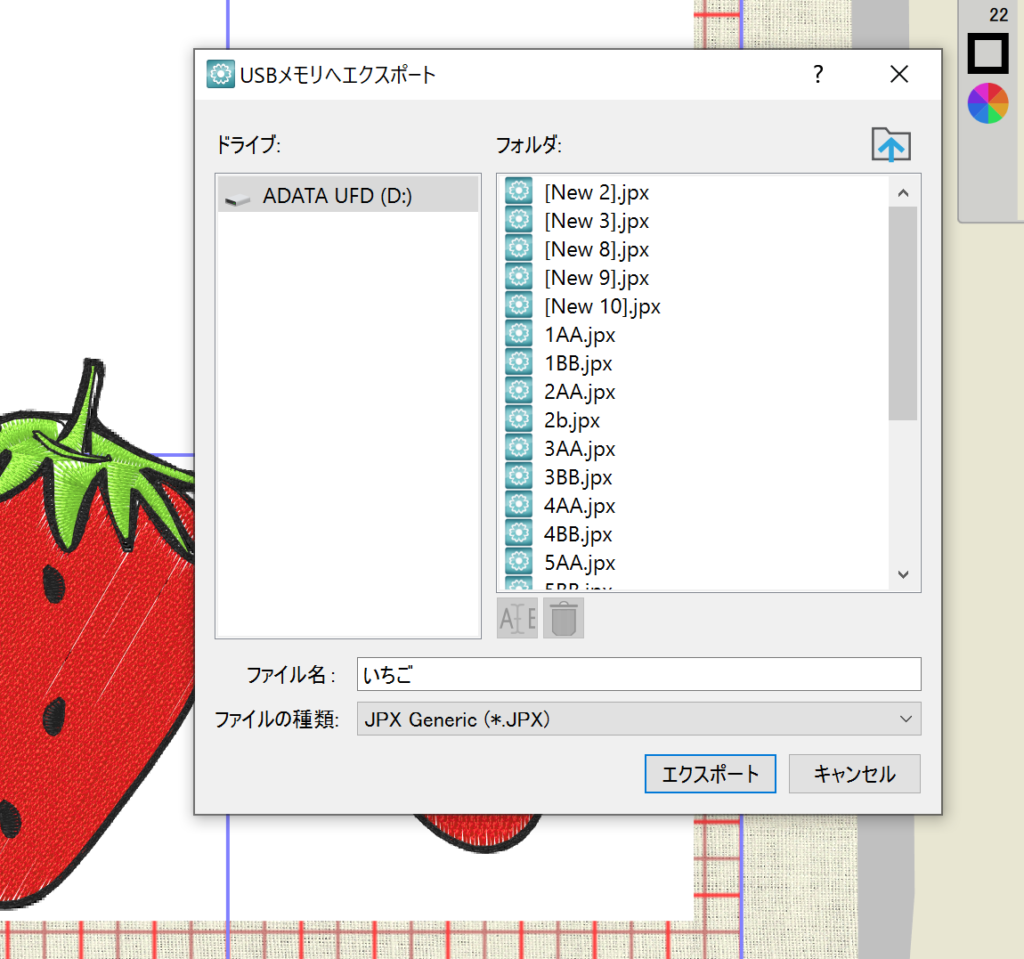The width and height of the screenshot is (1024, 959).
Task: Close the USB export dialog
Action: [899, 74]
